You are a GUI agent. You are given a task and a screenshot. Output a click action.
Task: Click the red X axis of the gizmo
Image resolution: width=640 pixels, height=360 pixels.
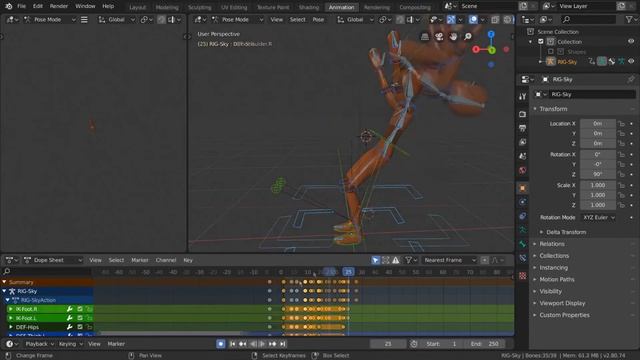click(x=476, y=50)
